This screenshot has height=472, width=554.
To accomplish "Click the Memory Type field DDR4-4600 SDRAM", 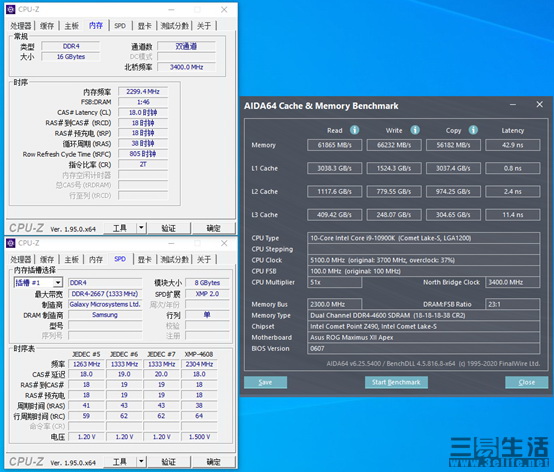I will (x=424, y=315).
